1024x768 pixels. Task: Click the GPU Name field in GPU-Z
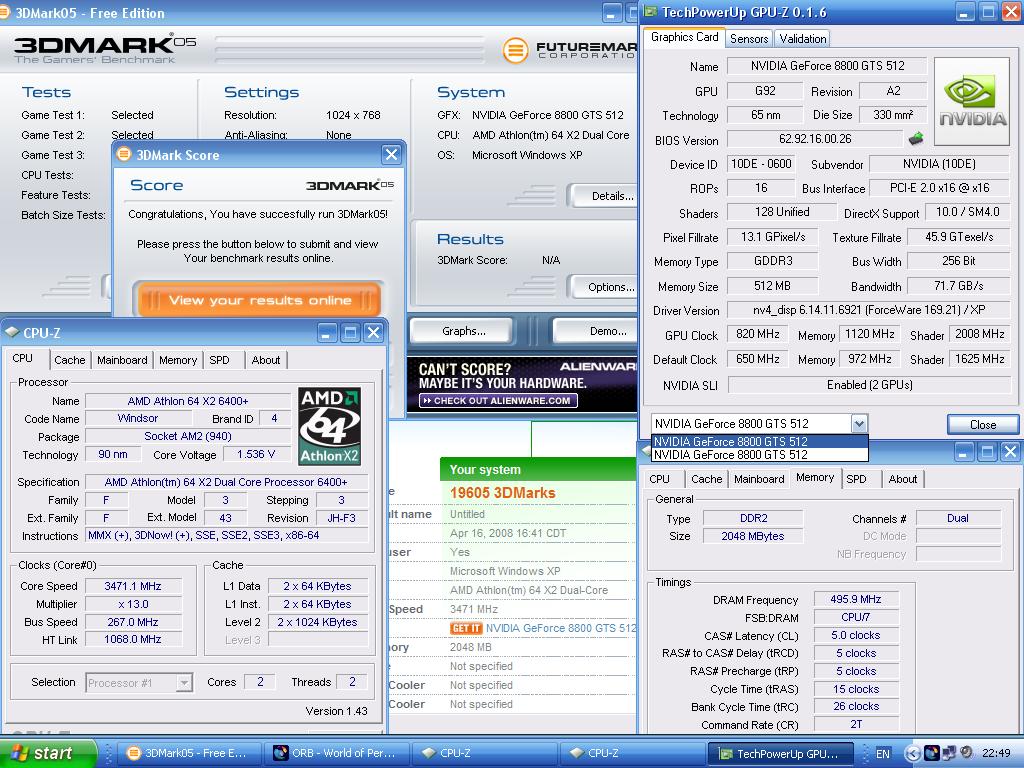[827, 66]
